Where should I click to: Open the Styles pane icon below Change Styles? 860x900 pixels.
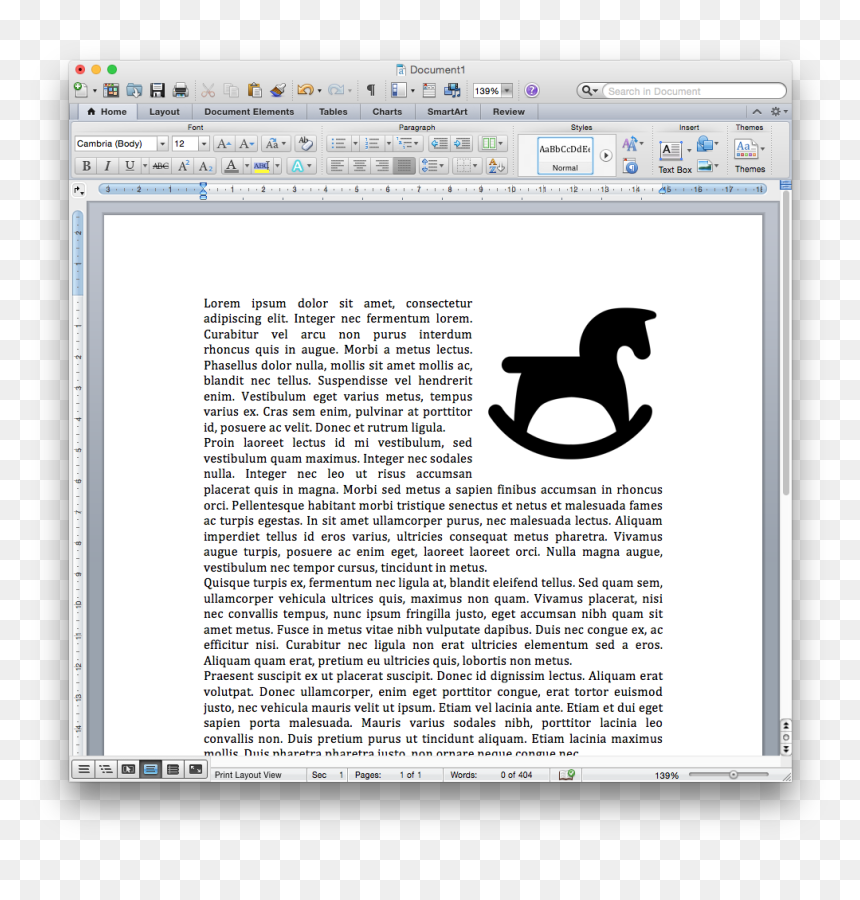click(x=630, y=166)
